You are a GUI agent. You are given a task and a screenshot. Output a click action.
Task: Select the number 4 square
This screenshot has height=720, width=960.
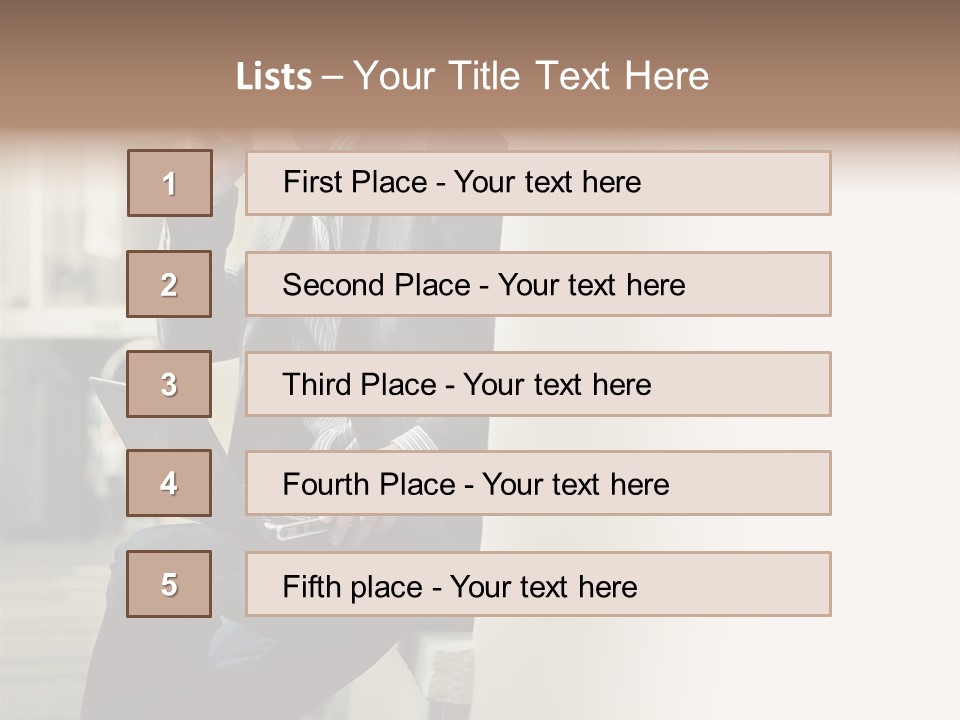tap(169, 483)
